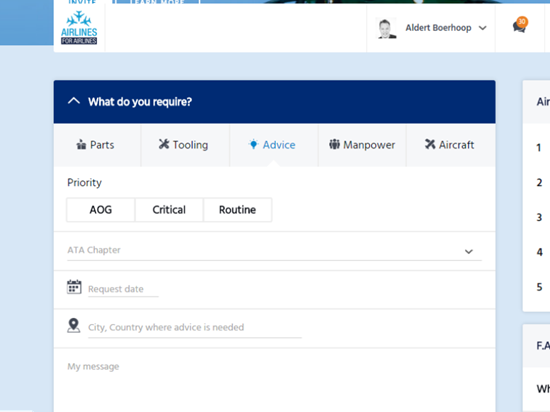Click the Priority label

pyautogui.click(x=85, y=183)
